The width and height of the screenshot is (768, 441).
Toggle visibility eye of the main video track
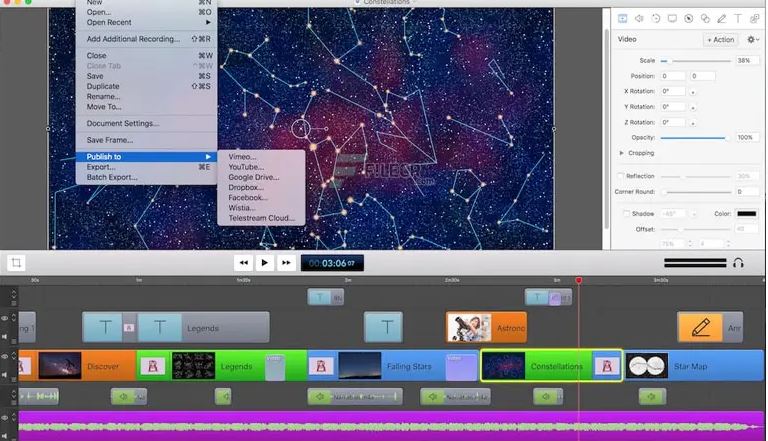(x=5, y=357)
